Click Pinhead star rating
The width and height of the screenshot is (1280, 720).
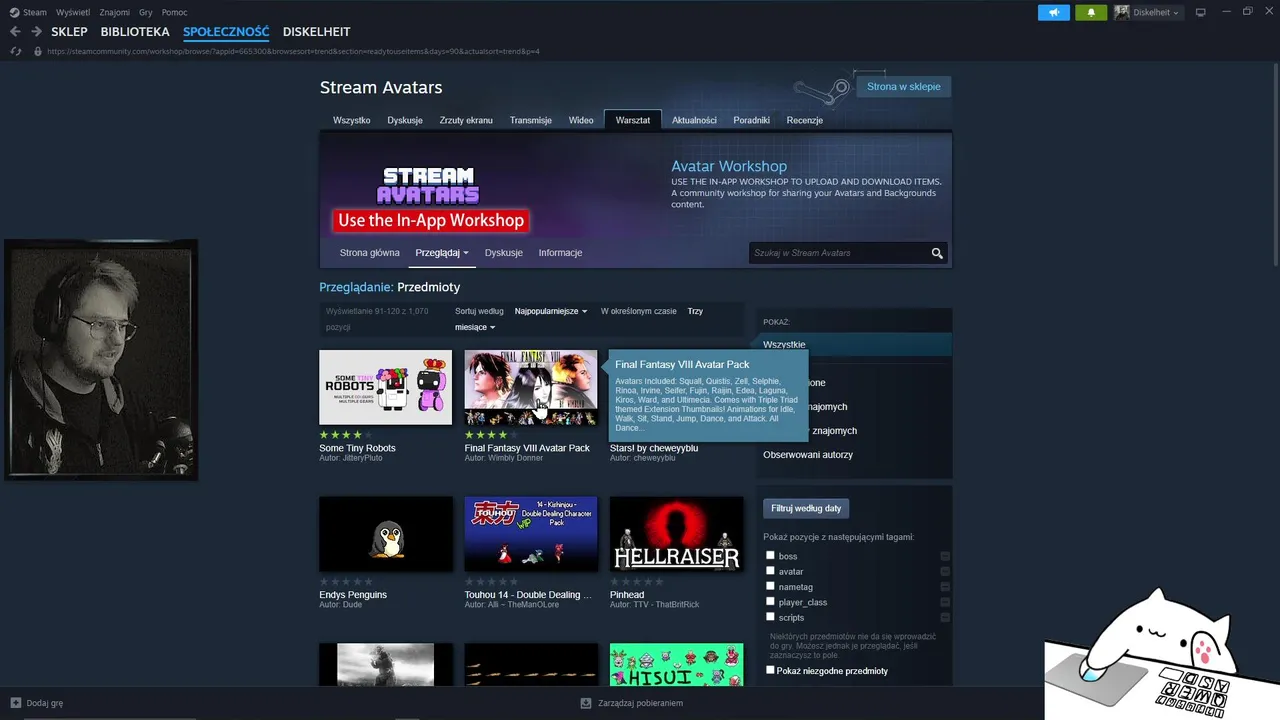637,582
